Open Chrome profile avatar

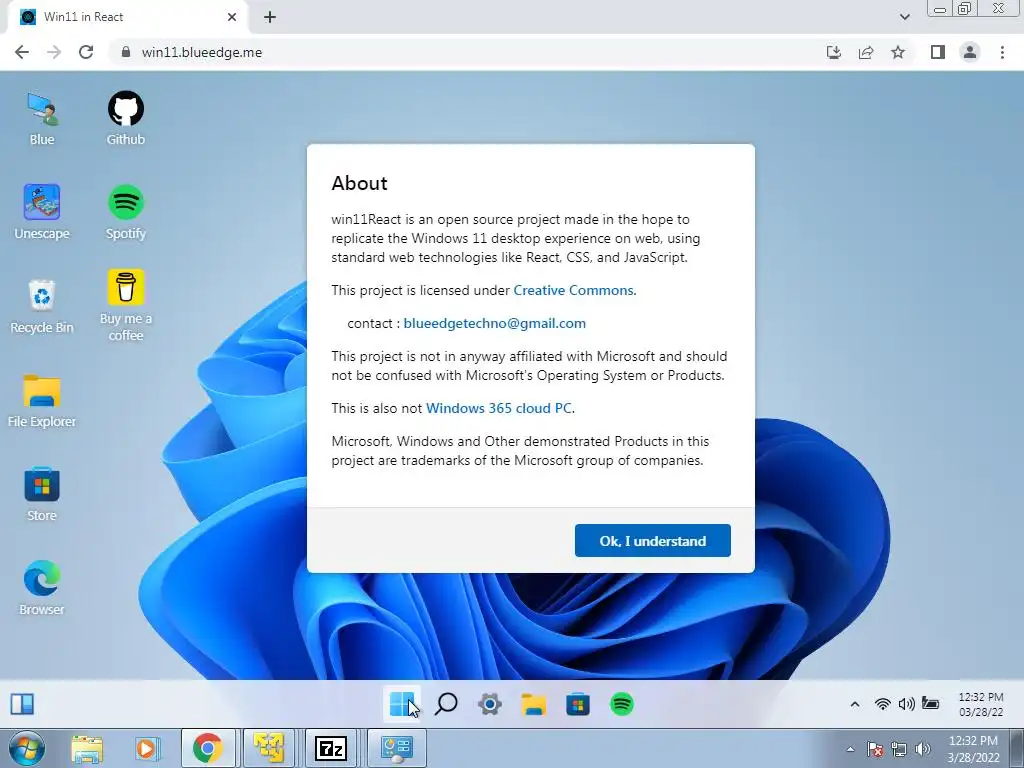[x=970, y=52]
